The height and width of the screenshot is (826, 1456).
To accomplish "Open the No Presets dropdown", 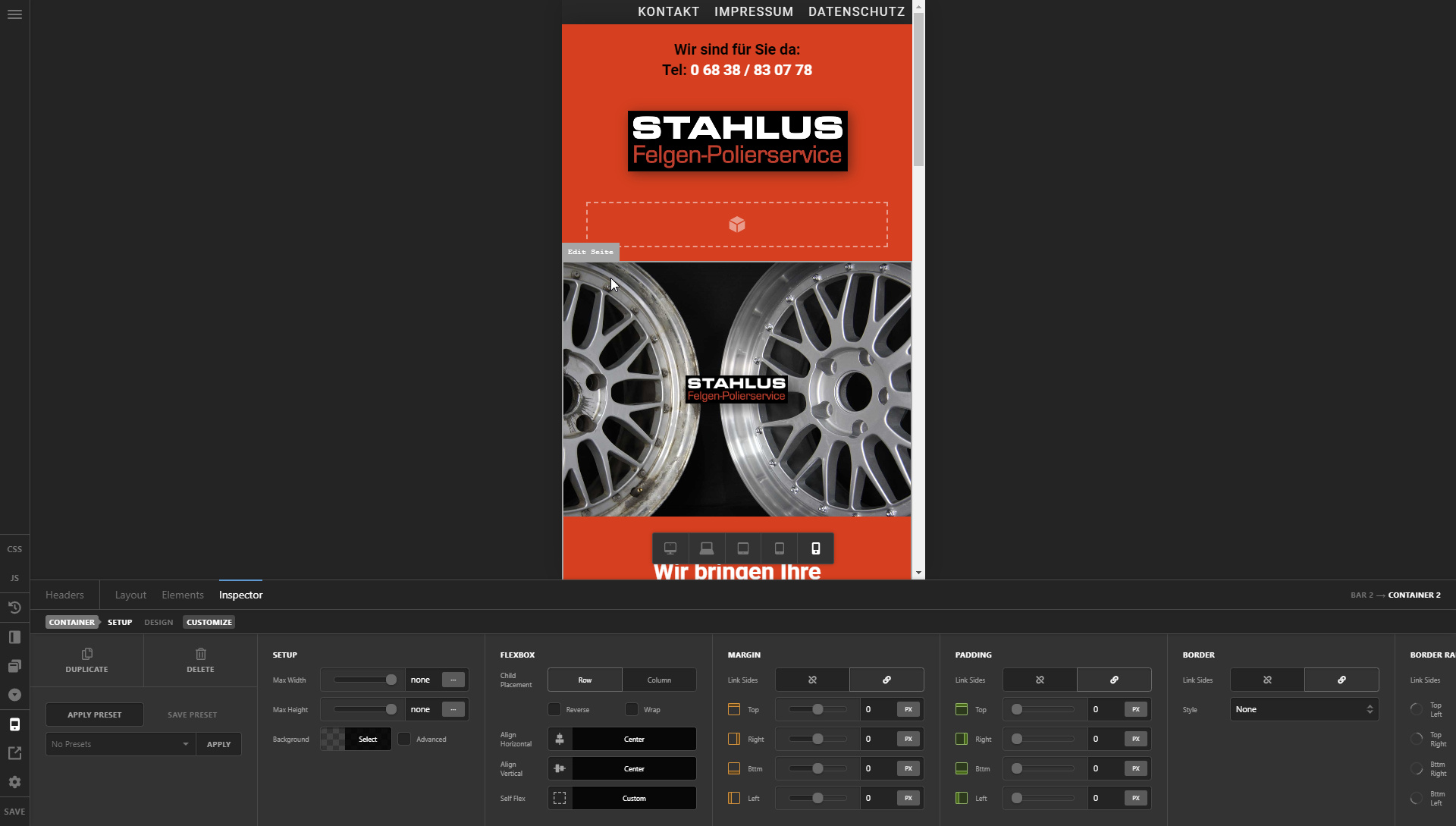I will [x=121, y=744].
